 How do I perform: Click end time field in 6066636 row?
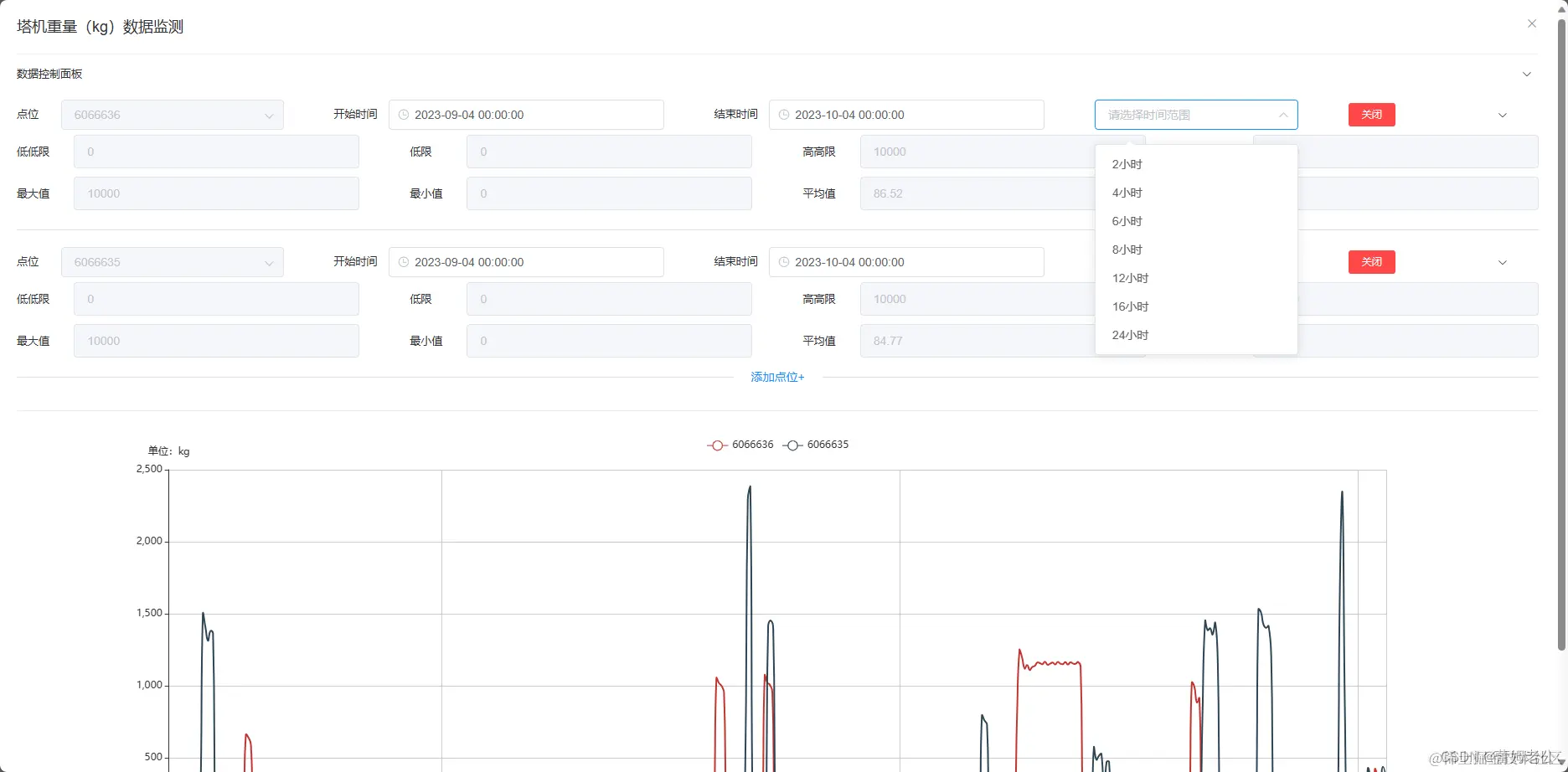(906, 115)
